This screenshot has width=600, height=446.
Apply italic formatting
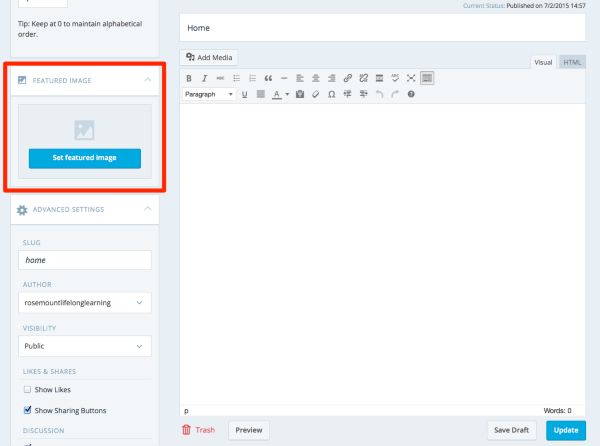click(x=204, y=78)
